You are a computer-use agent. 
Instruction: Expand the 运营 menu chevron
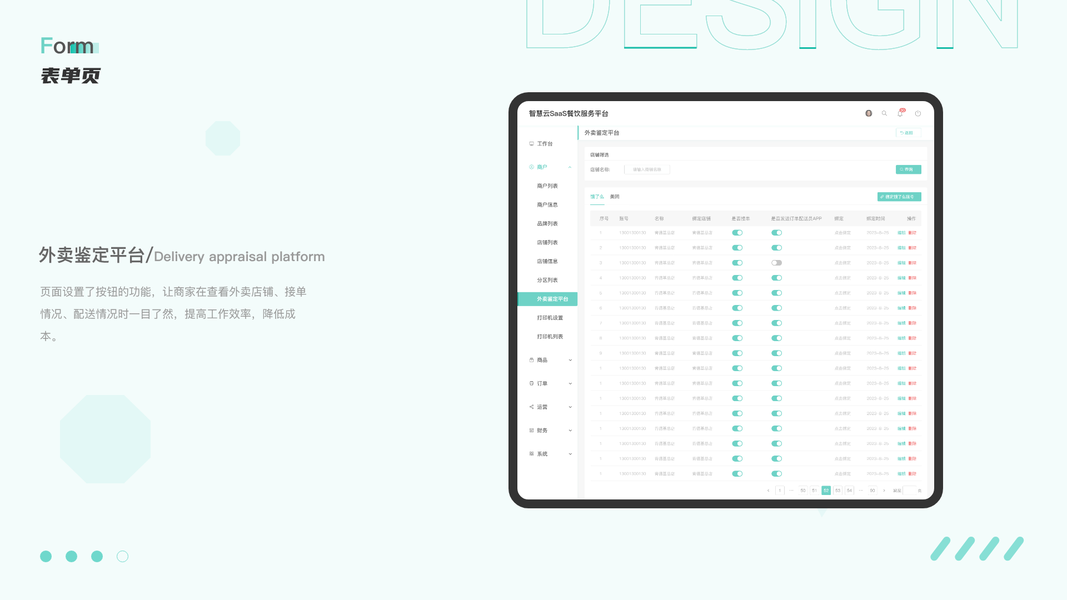(570, 407)
